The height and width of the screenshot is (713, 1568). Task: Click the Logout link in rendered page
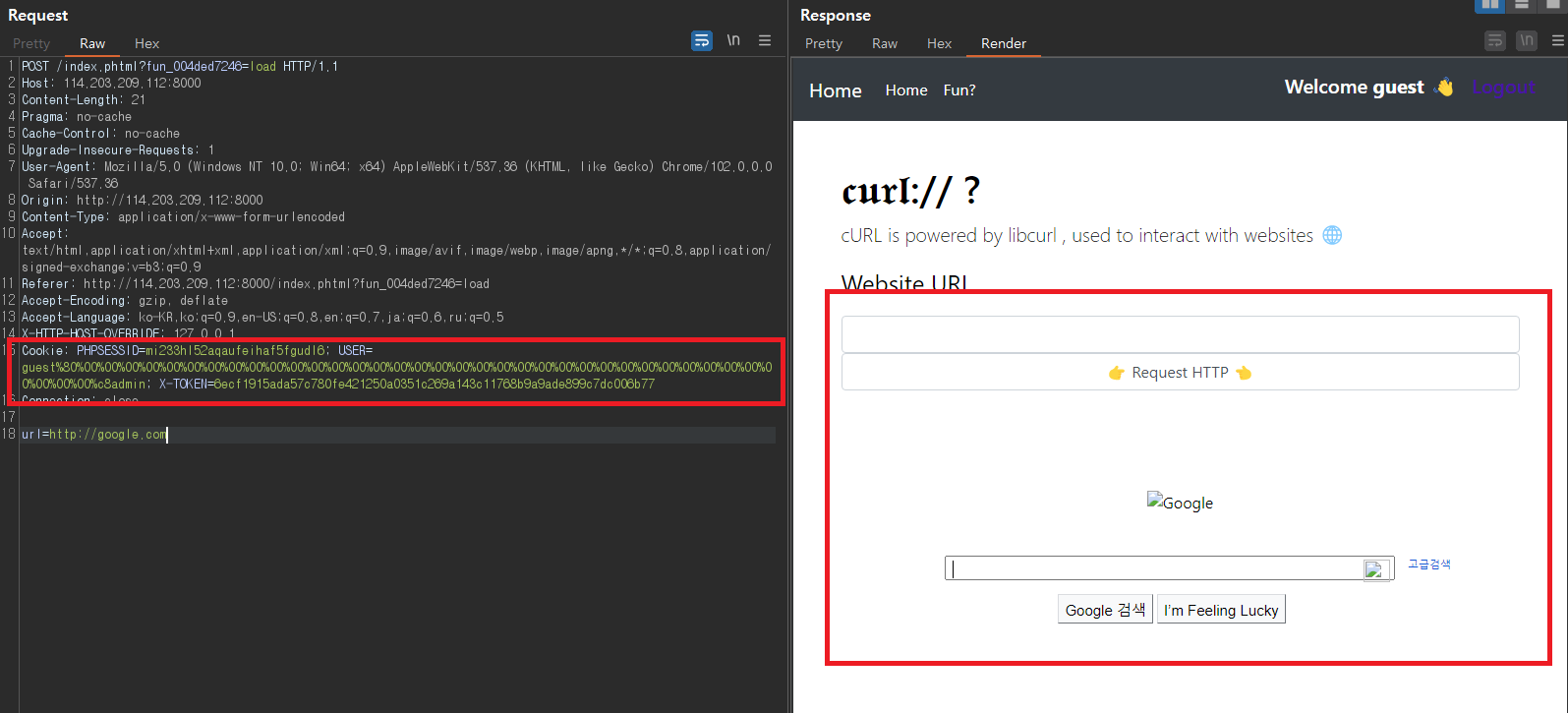[x=1503, y=88]
